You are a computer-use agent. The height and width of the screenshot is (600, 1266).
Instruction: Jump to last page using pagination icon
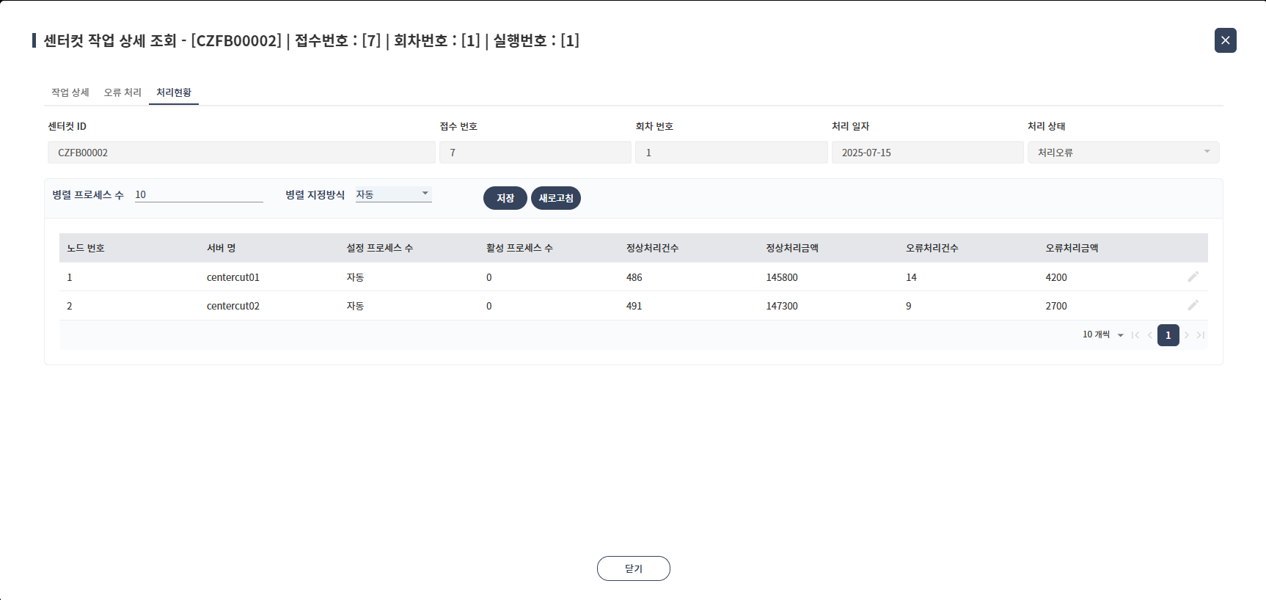(1200, 335)
